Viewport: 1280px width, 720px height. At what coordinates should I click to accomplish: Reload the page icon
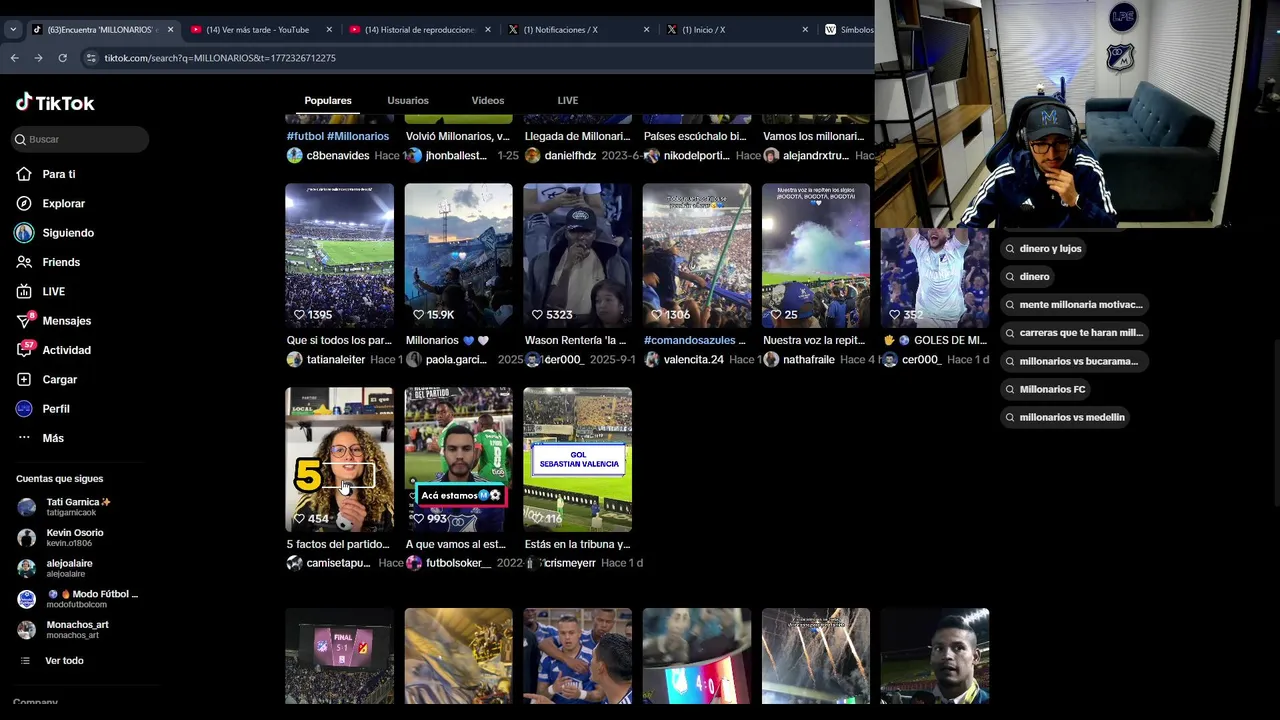point(62,58)
